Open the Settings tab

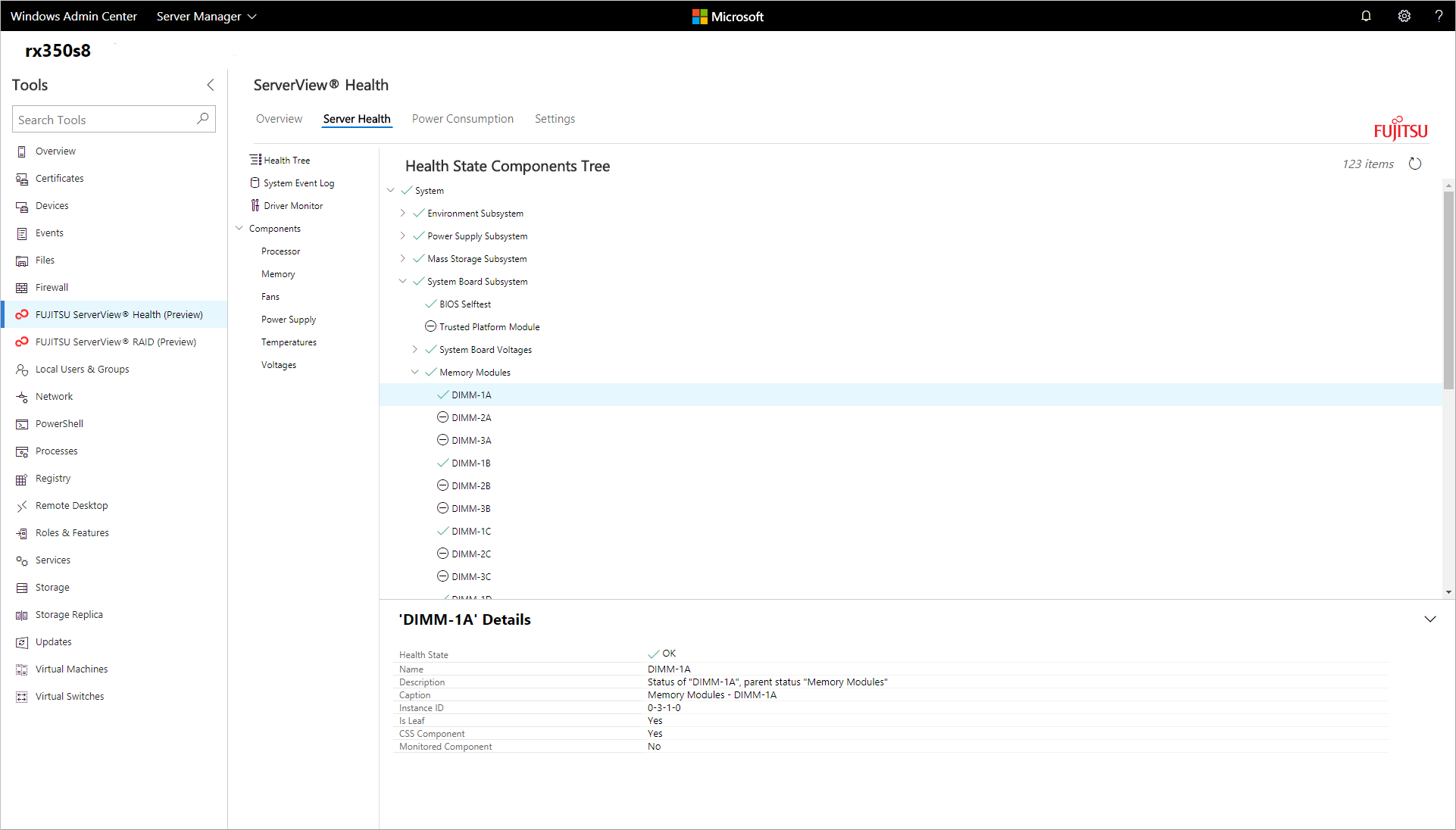(555, 118)
